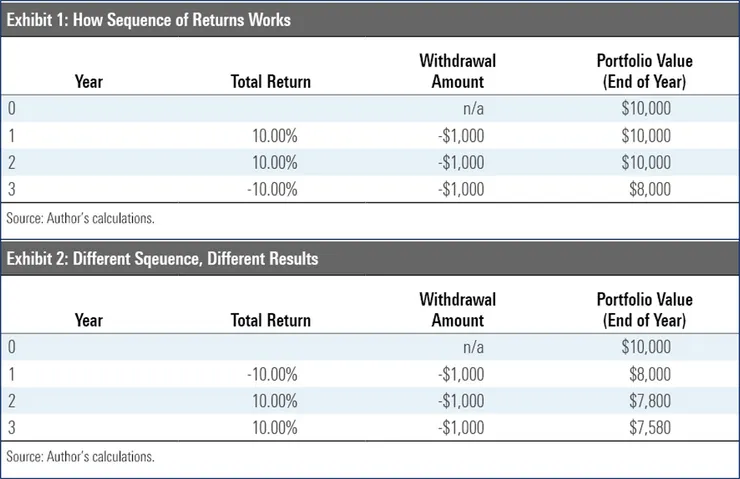Screen dimensions: 740x479
Task: Click the source note under Exhibit 2
Action: [81, 456]
